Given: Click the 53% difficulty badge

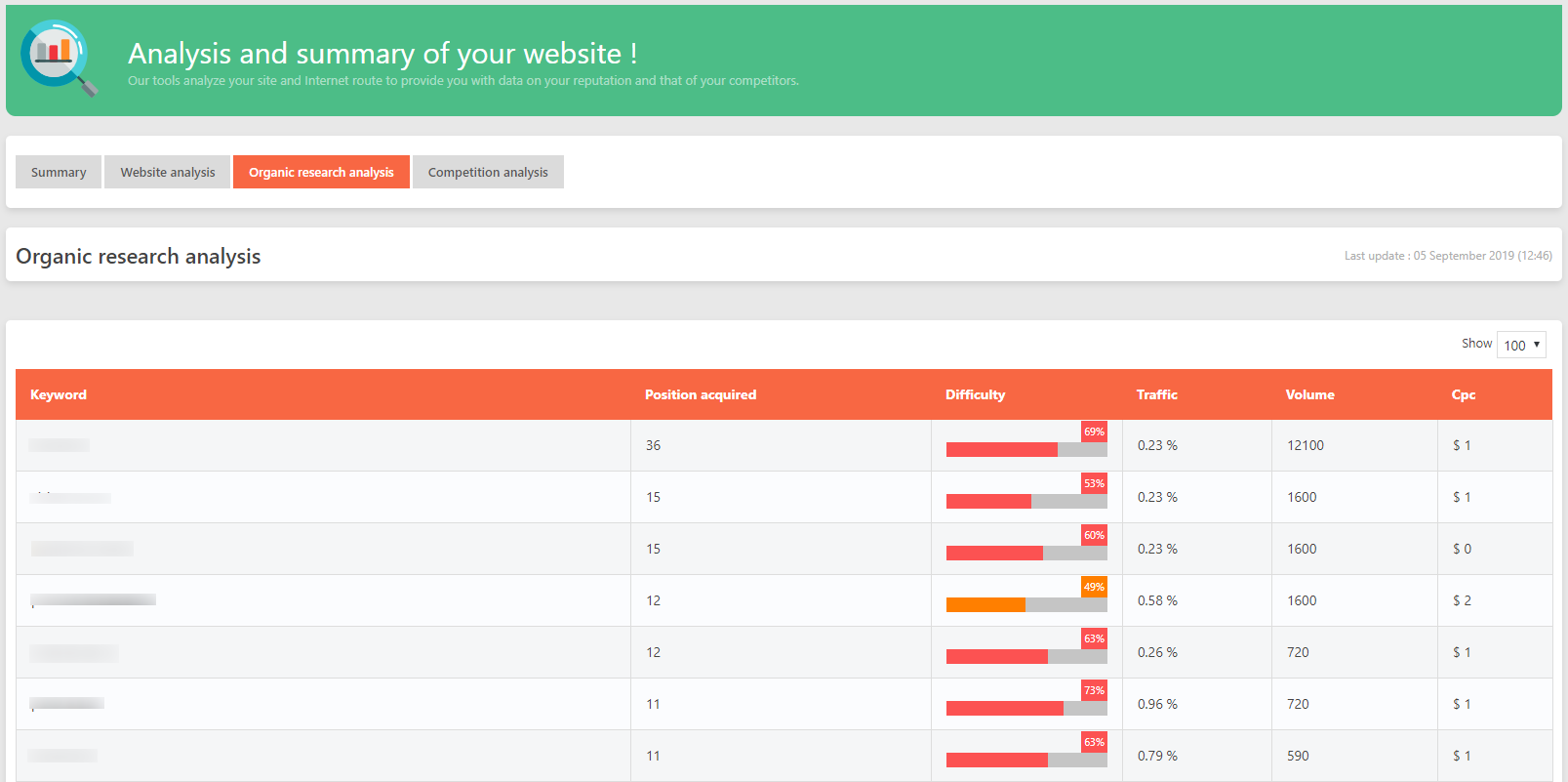Looking at the screenshot, I should point(1094,483).
